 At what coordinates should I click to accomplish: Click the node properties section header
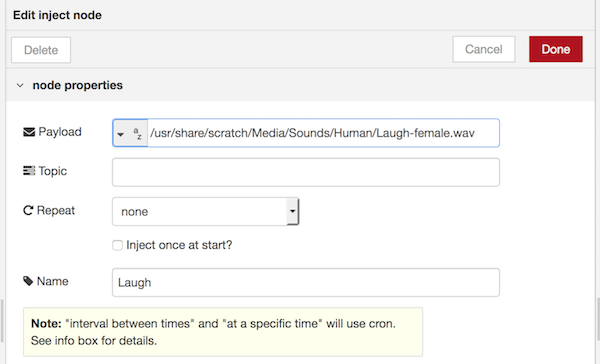(x=300, y=85)
